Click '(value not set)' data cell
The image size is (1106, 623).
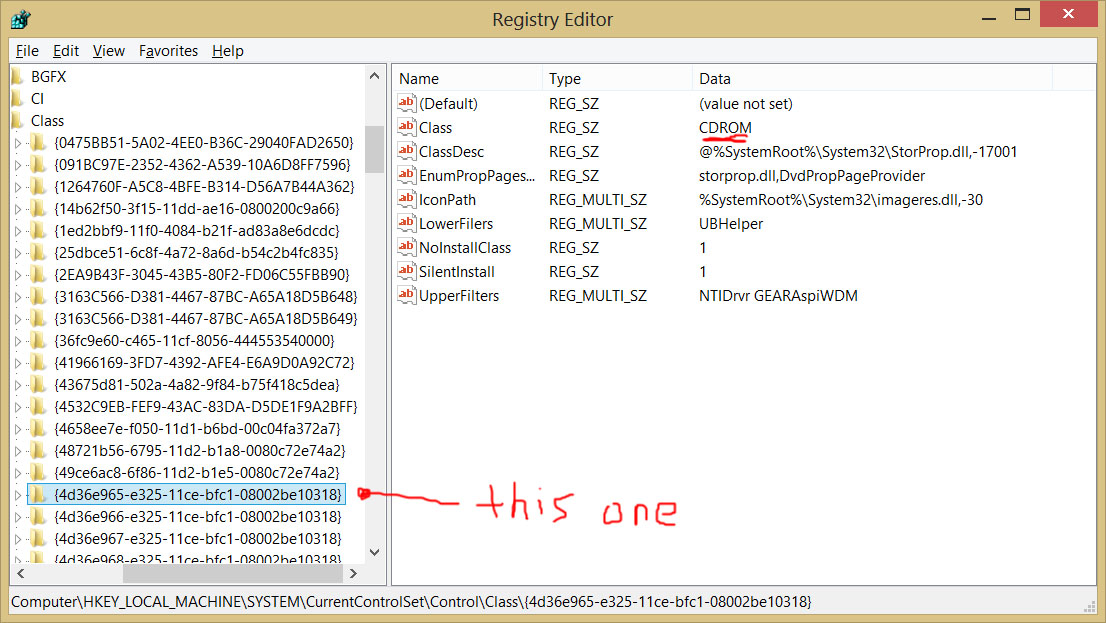tap(746, 104)
